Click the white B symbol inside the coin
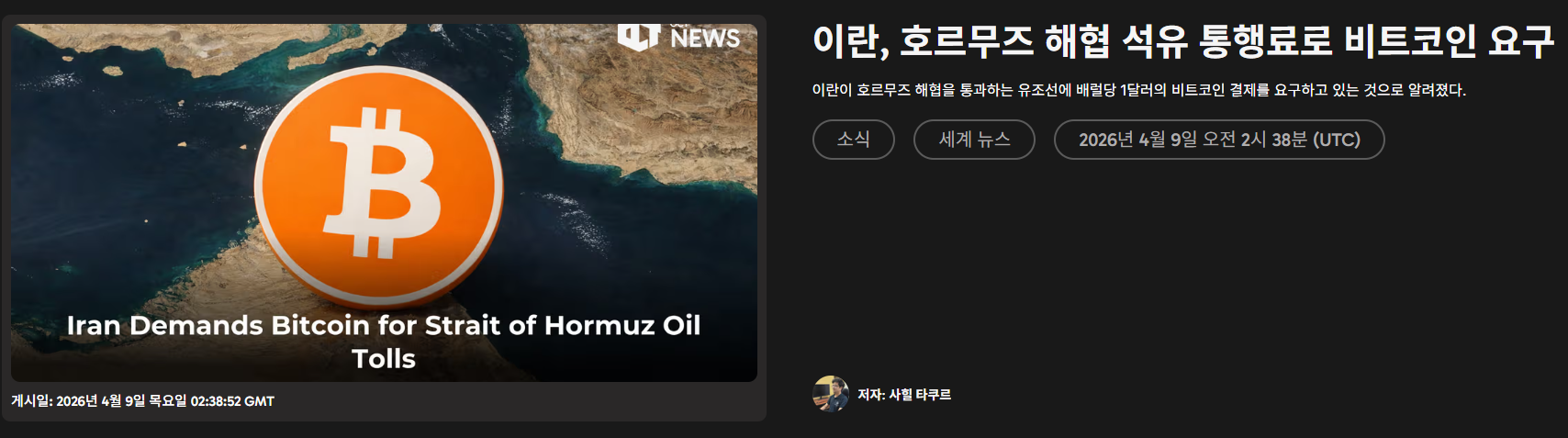This screenshot has height=438, width=1568. click(382, 182)
